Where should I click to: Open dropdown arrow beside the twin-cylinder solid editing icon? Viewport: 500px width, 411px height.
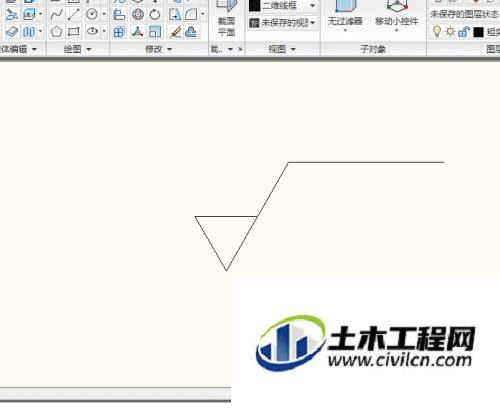click(40, 32)
